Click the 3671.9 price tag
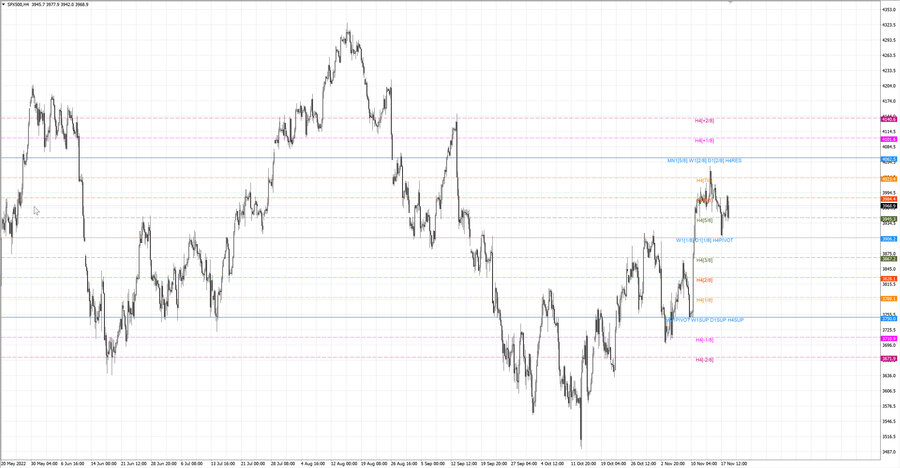 889,359
